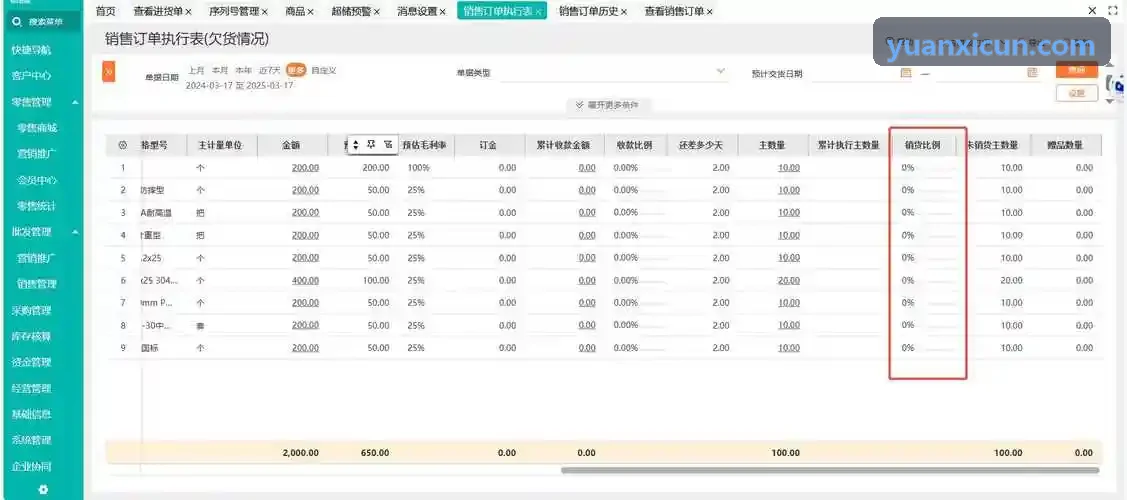Click the orange collapse filter icon

(x=109, y=72)
